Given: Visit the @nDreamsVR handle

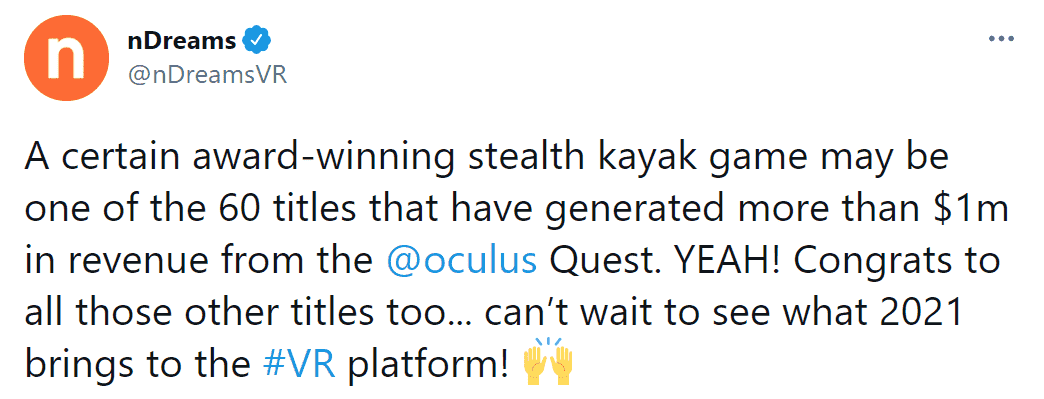Looking at the screenshot, I should coord(206,75).
